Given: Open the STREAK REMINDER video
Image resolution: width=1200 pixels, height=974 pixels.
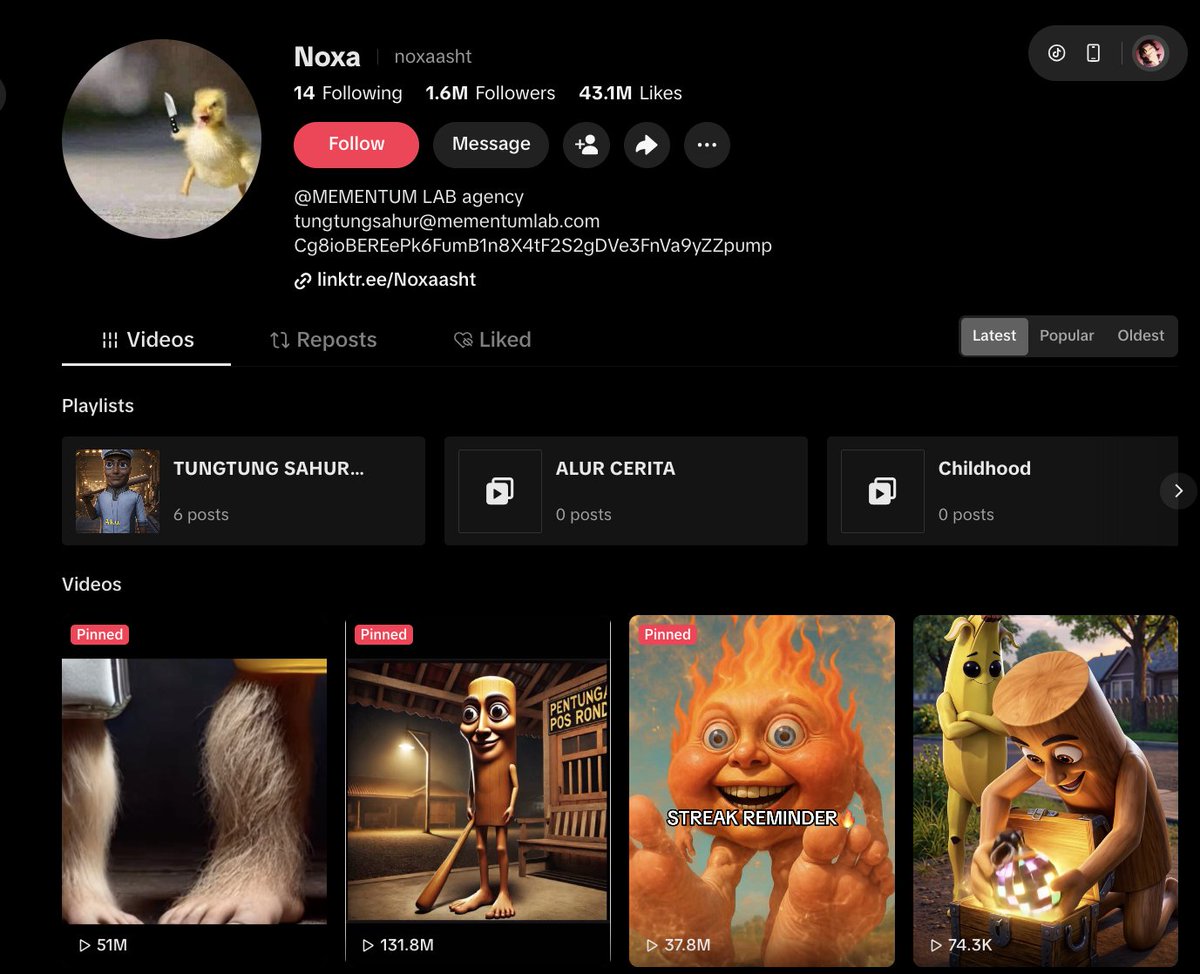Looking at the screenshot, I should [x=762, y=790].
